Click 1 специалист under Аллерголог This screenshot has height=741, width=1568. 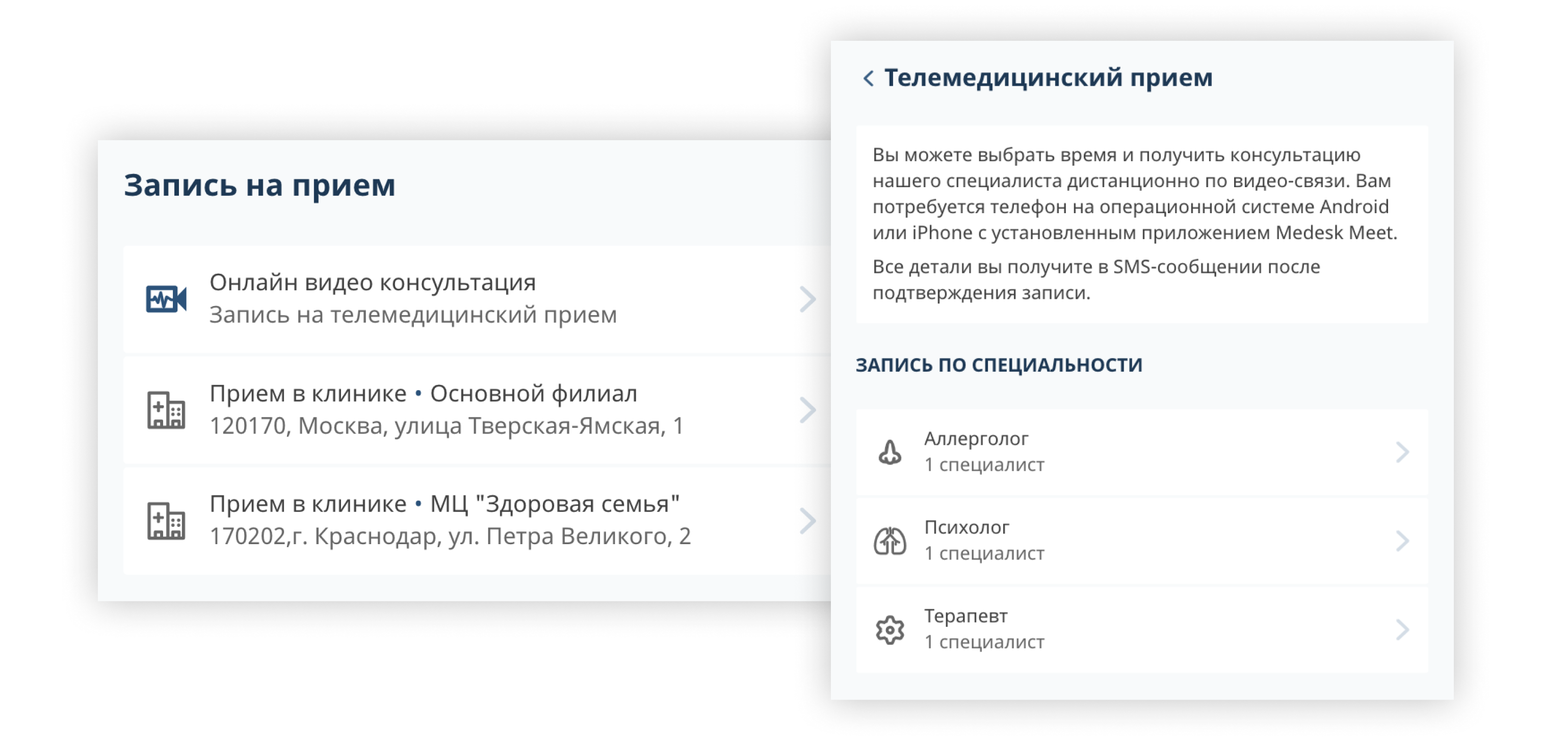984,465
